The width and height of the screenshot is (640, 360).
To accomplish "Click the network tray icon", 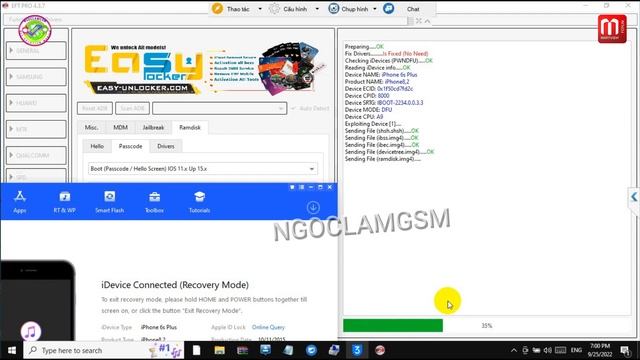I will pos(536,350).
